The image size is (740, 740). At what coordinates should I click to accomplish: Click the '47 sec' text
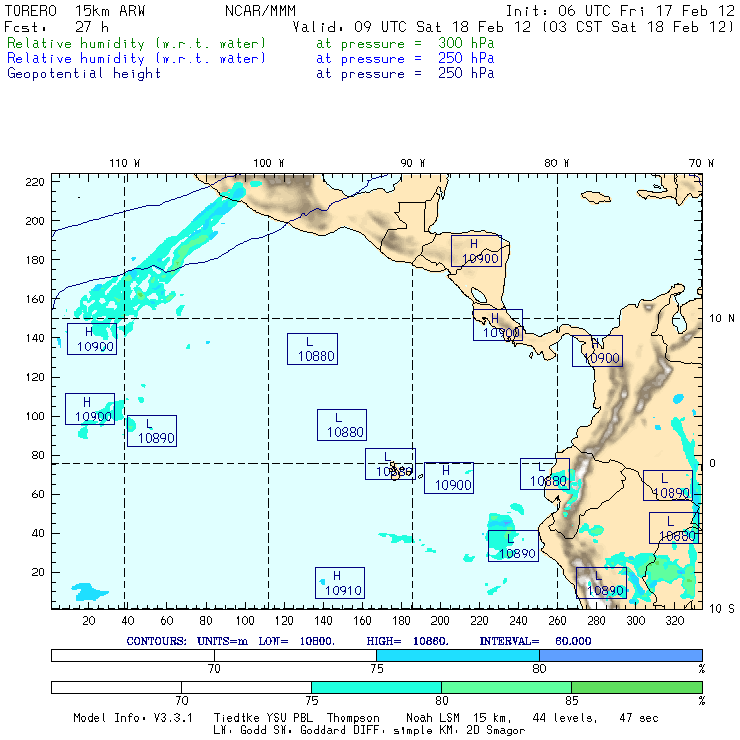pyautogui.click(x=639, y=718)
